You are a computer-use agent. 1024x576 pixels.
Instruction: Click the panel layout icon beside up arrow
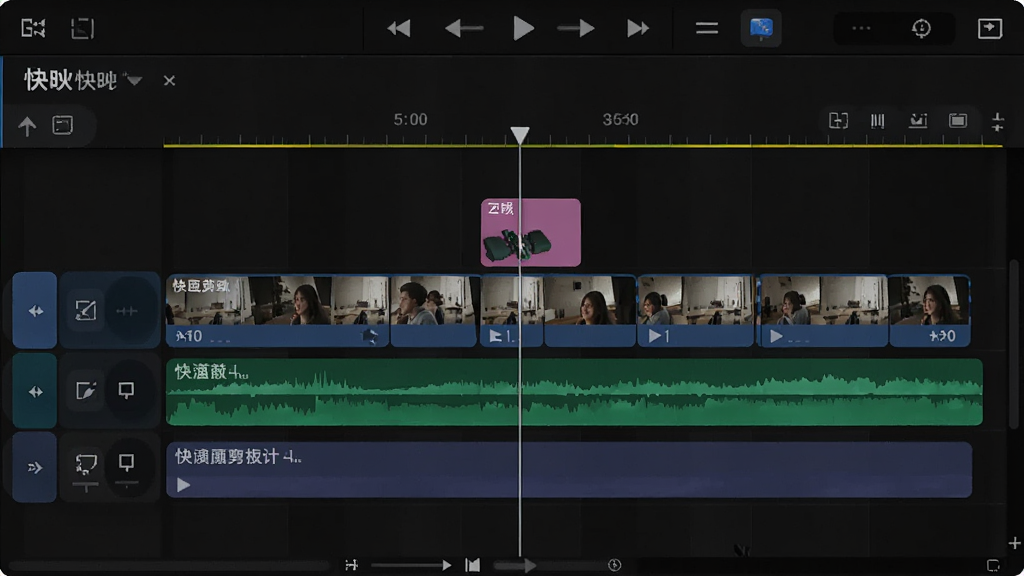[x=63, y=125]
